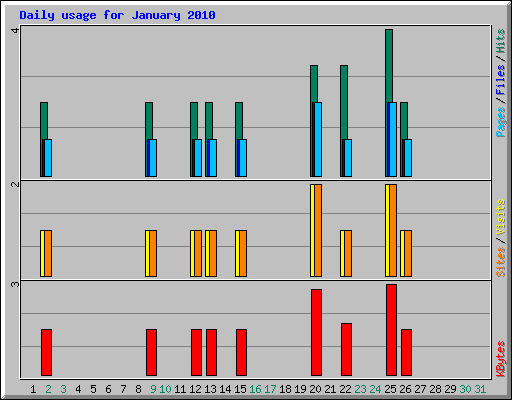The image size is (512, 400).
Task: Click the orange Sites bar for day 20
Action: [318, 230]
